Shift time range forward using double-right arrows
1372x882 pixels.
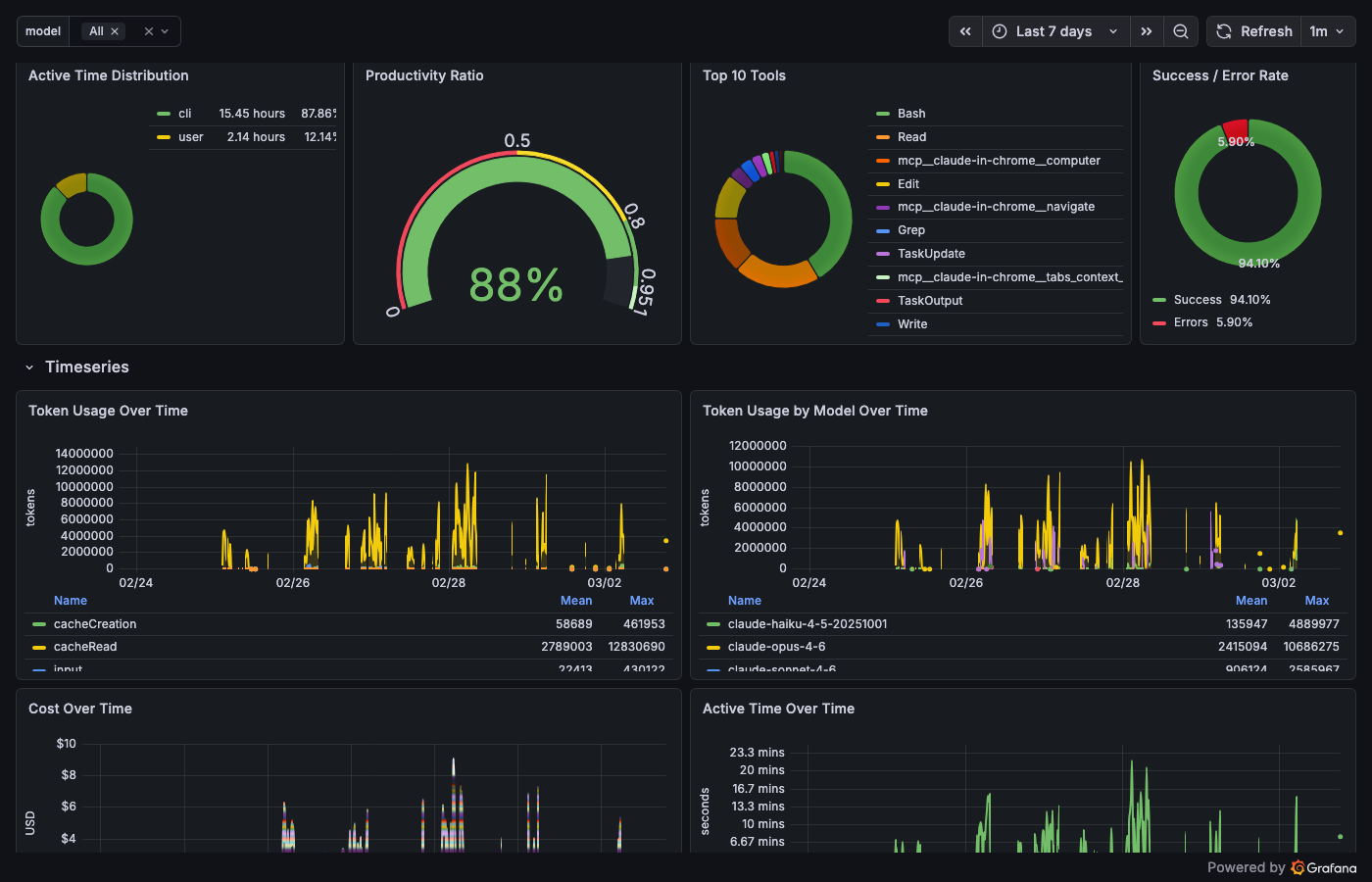[x=1147, y=30]
